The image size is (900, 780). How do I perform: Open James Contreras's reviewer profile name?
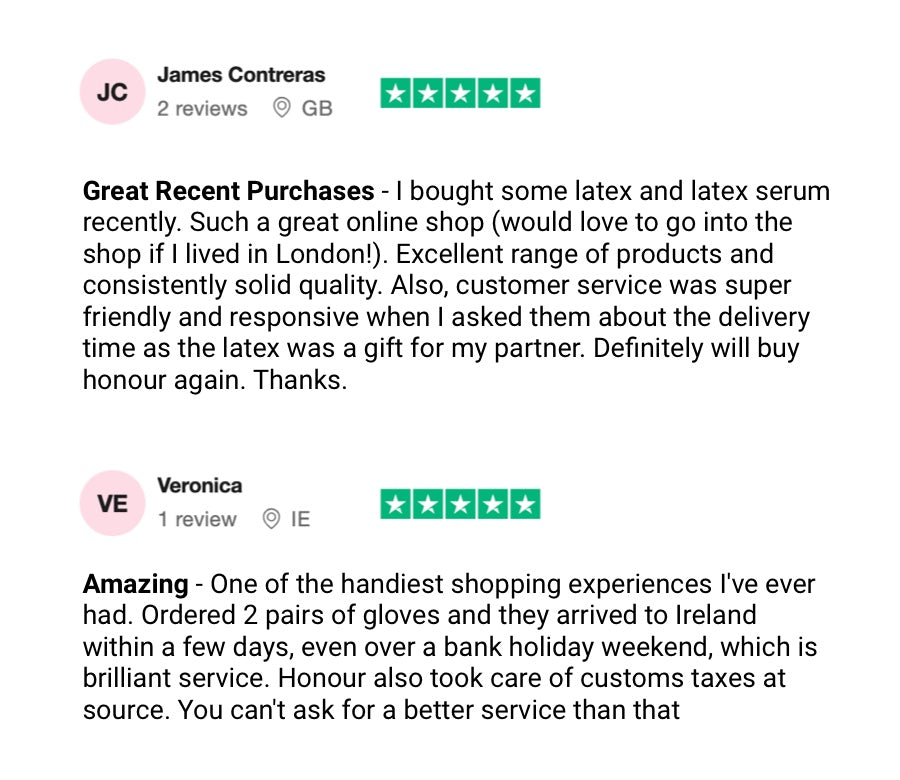(241, 75)
